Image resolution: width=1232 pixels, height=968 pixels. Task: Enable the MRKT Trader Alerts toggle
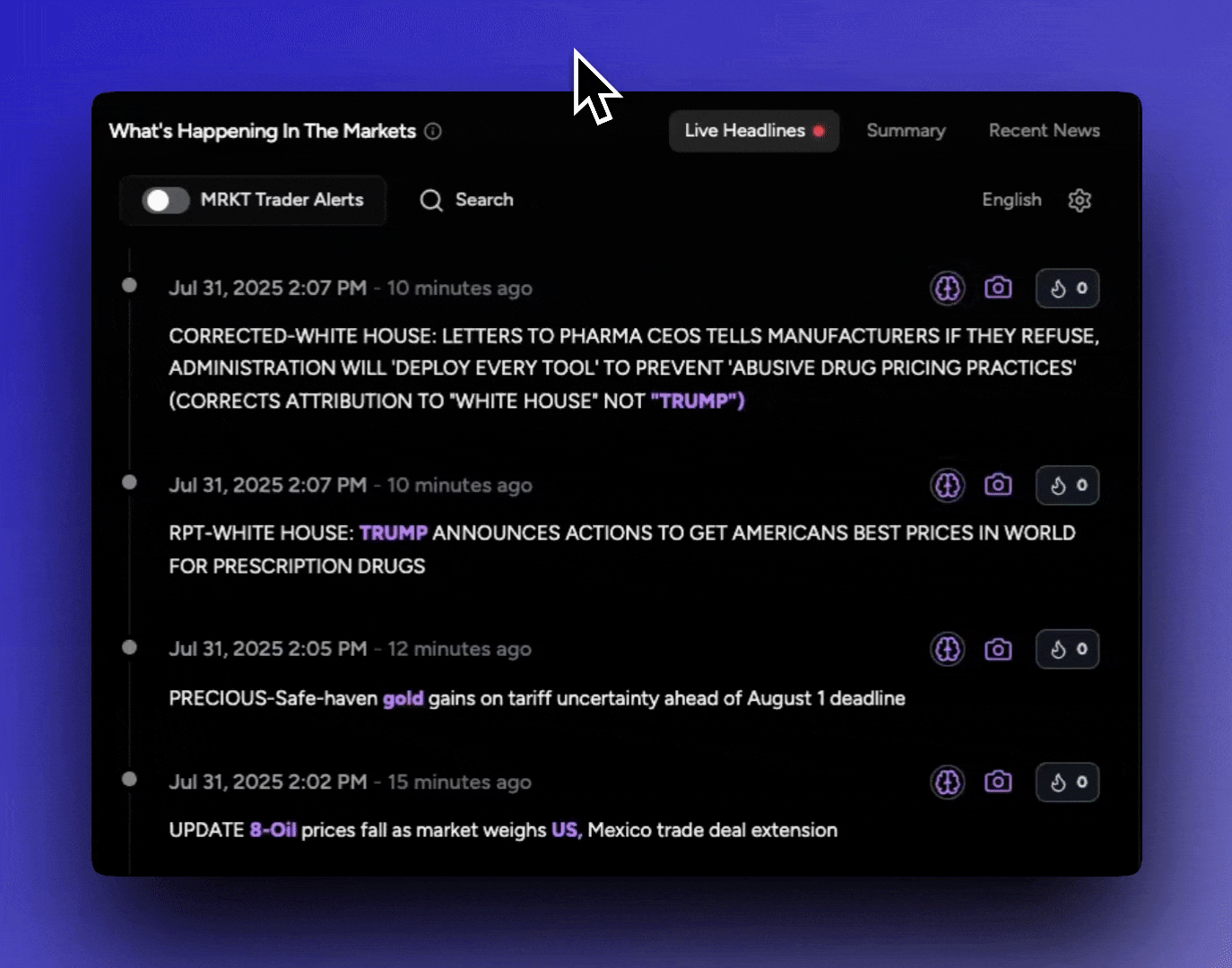coord(163,200)
